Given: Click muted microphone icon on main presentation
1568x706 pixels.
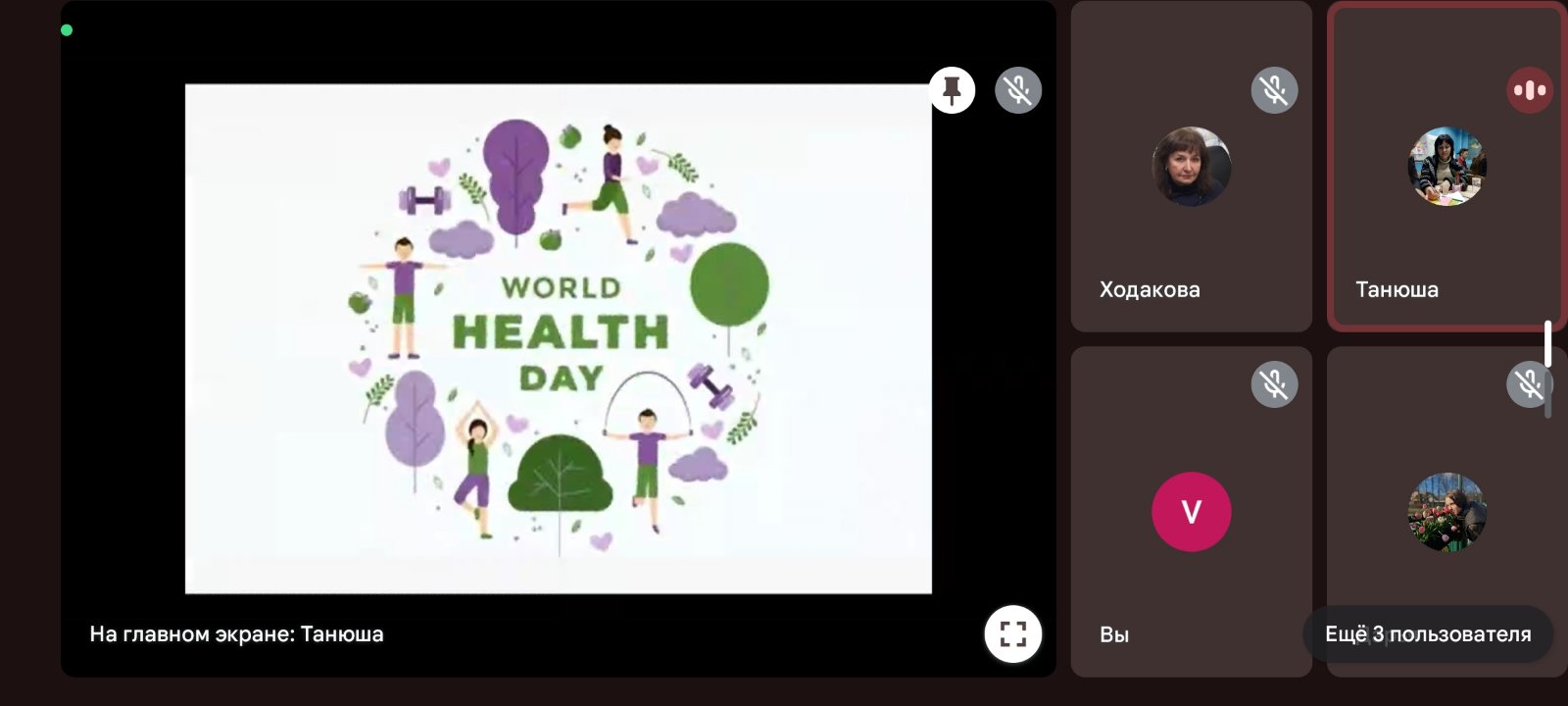Looking at the screenshot, I should pyautogui.click(x=1018, y=91).
